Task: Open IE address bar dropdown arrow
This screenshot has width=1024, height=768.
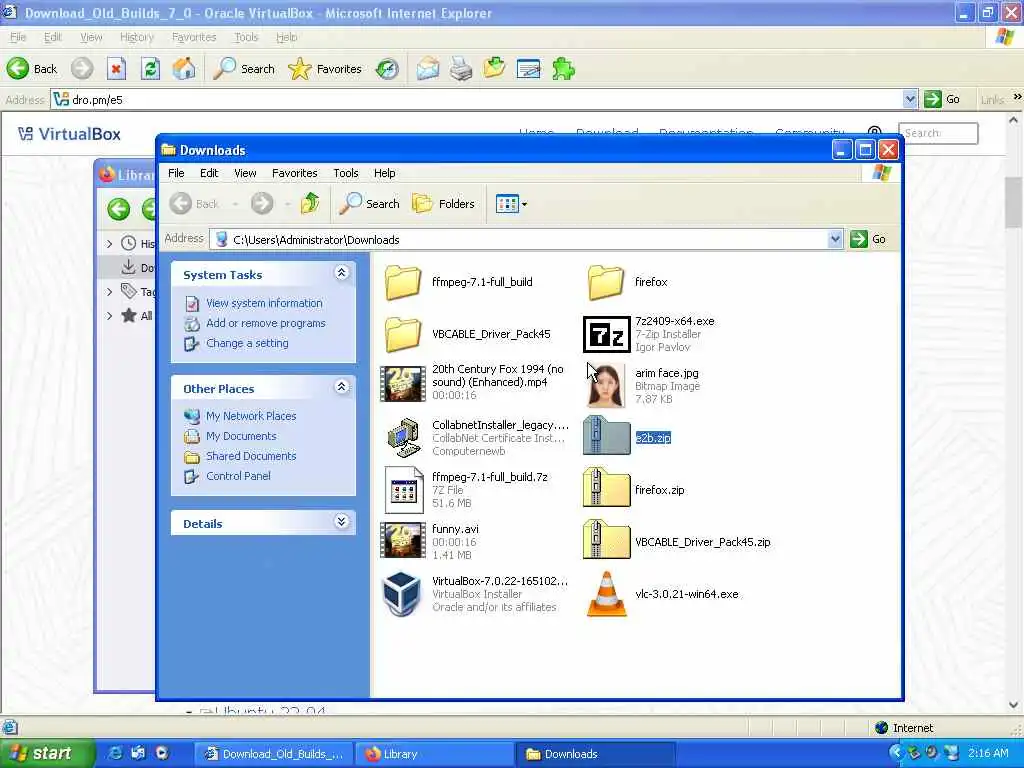Action: coord(910,99)
